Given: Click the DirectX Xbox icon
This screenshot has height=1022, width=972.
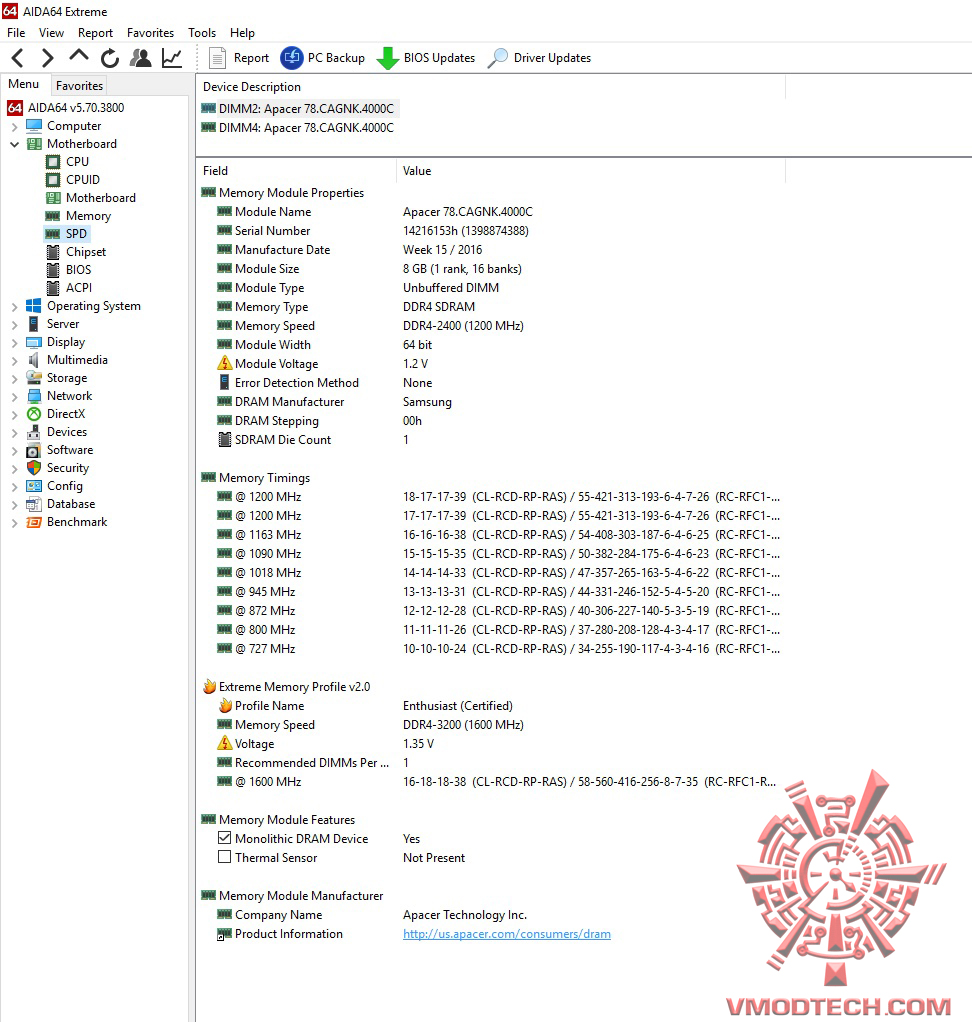Looking at the screenshot, I should (34, 414).
